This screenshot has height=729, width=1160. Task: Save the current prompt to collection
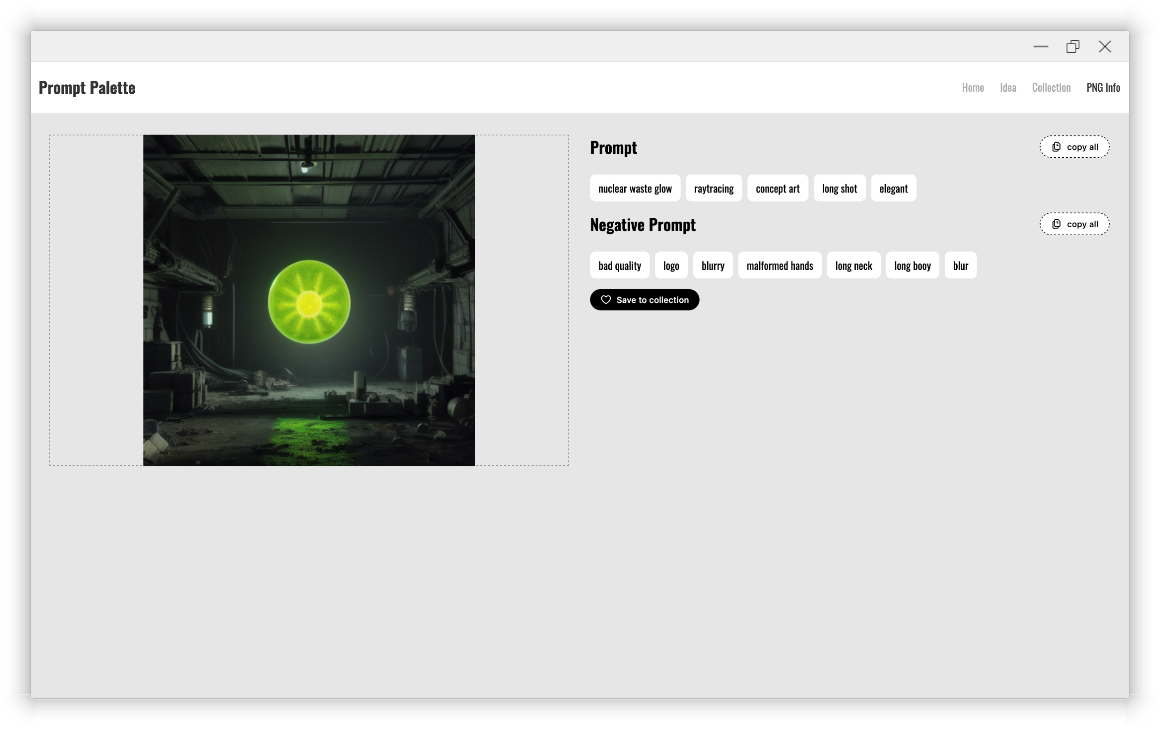644,299
